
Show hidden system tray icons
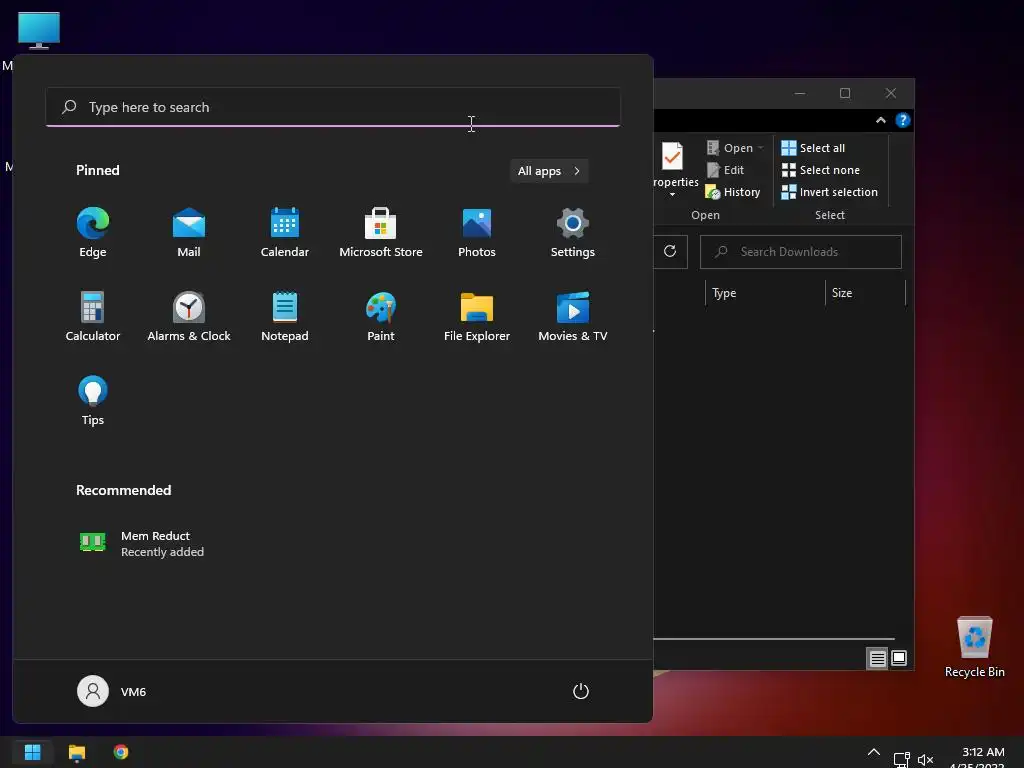click(873, 752)
